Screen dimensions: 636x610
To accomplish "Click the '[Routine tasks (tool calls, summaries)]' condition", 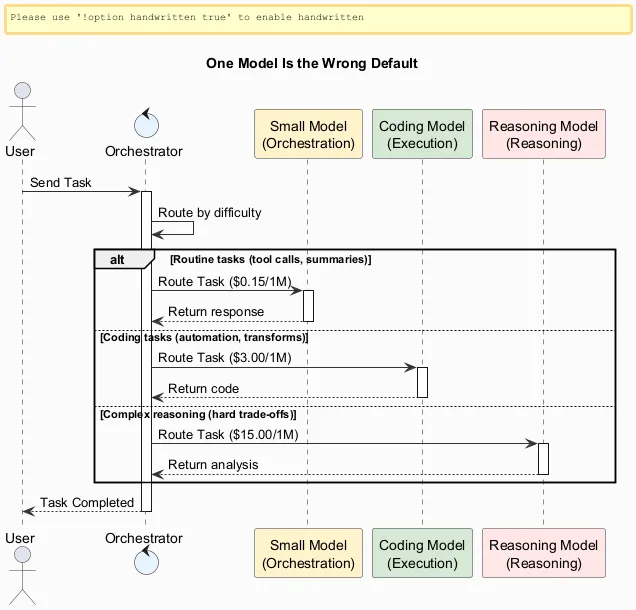I will click(271, 259).
